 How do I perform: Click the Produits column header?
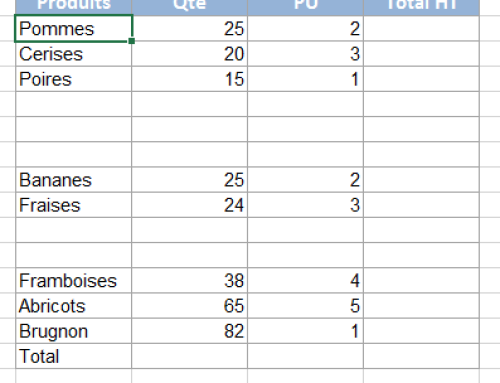pos(73,7)
